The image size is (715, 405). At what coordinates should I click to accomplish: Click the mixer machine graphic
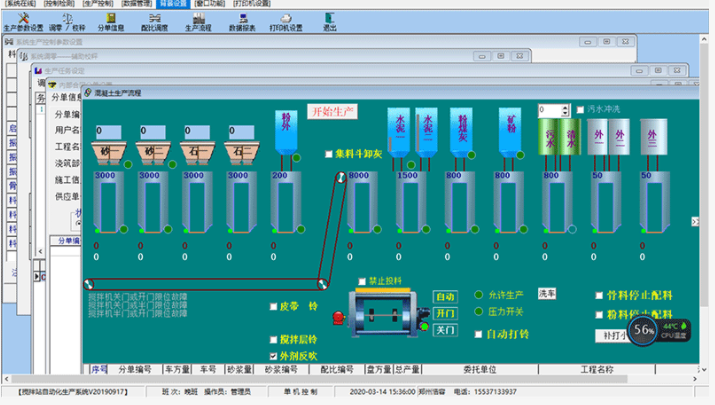pyautogui.click(x=383, y=313)
